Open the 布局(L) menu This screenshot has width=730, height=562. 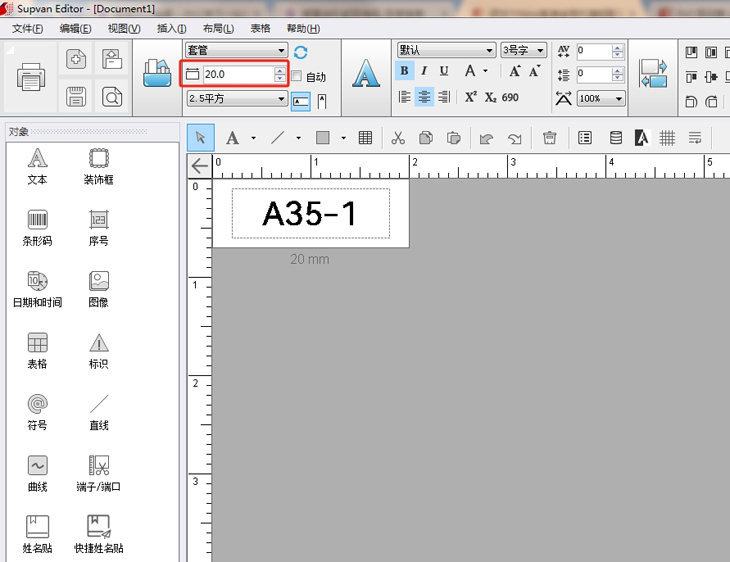[218, 29]
